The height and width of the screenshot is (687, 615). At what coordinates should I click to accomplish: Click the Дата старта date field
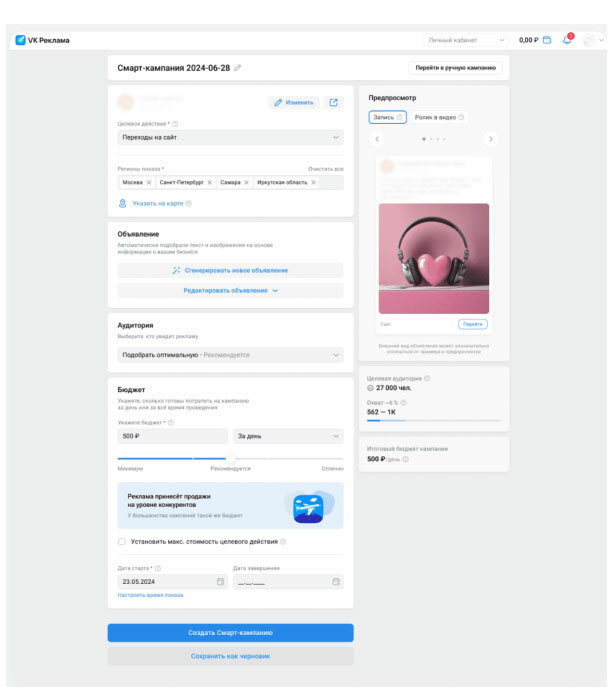pos(173,581)
